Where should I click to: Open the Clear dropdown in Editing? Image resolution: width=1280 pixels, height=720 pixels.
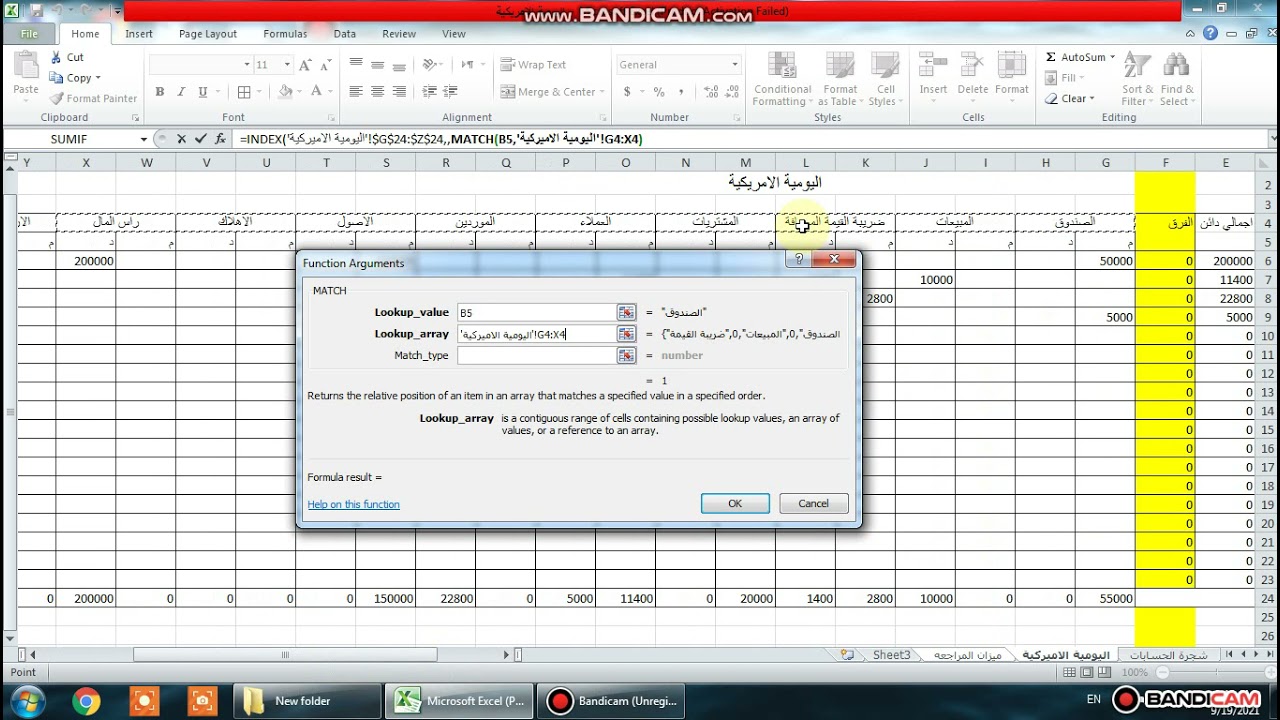click(x=1070, y=98)
